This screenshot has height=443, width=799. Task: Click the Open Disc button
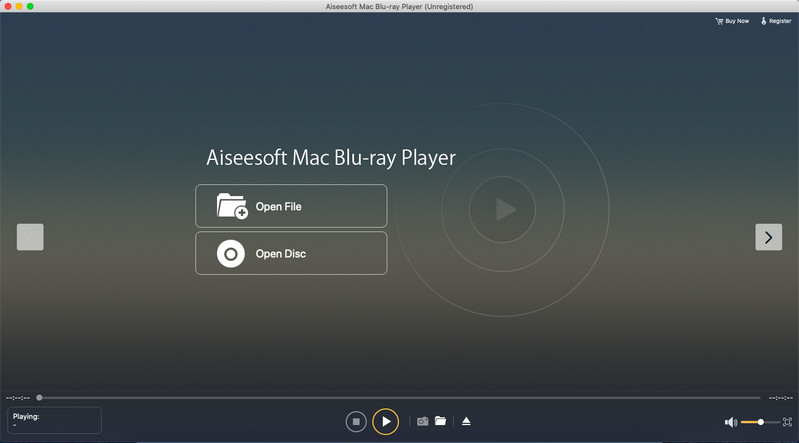pos(291,253)
